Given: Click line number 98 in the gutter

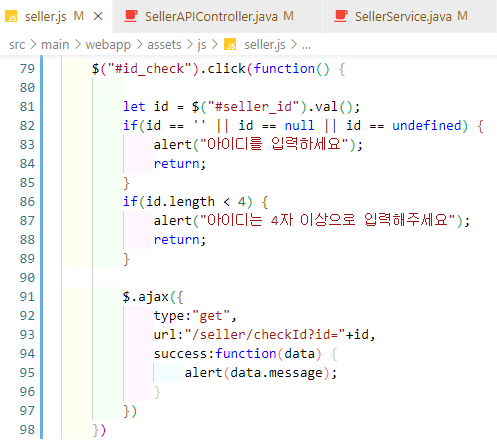Looking at the screenshot, I should [x=27, y=429].
